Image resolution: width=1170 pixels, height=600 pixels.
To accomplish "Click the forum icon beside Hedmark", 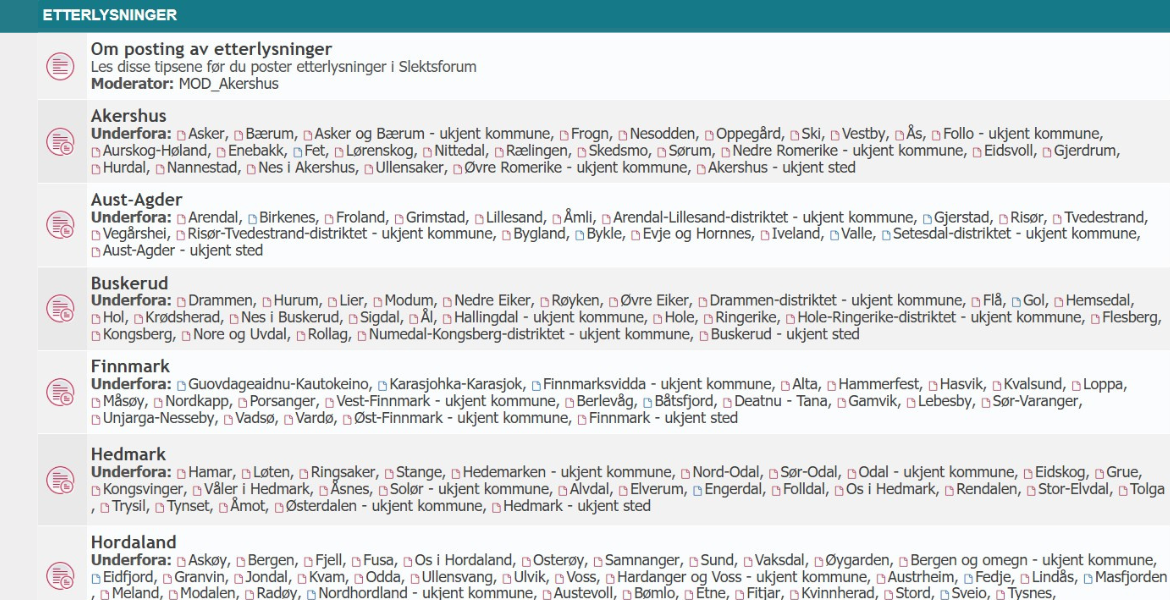I will [x=58, y=478].
